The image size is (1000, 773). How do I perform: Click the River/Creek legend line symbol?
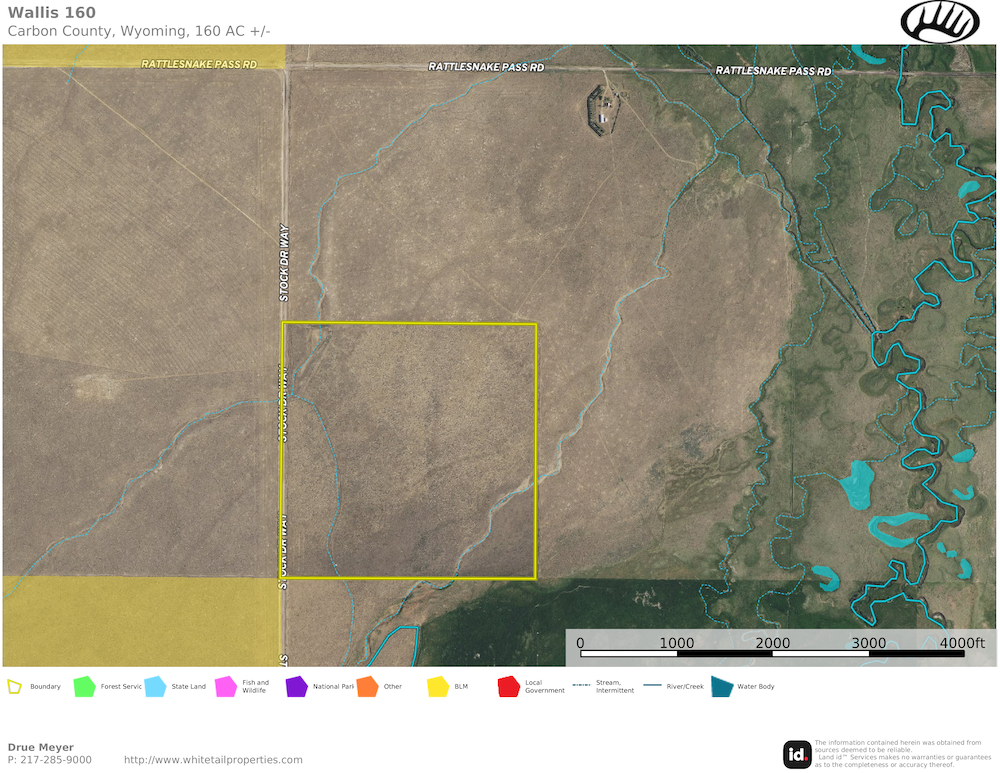pyautogui.click(x=653, y=687)
